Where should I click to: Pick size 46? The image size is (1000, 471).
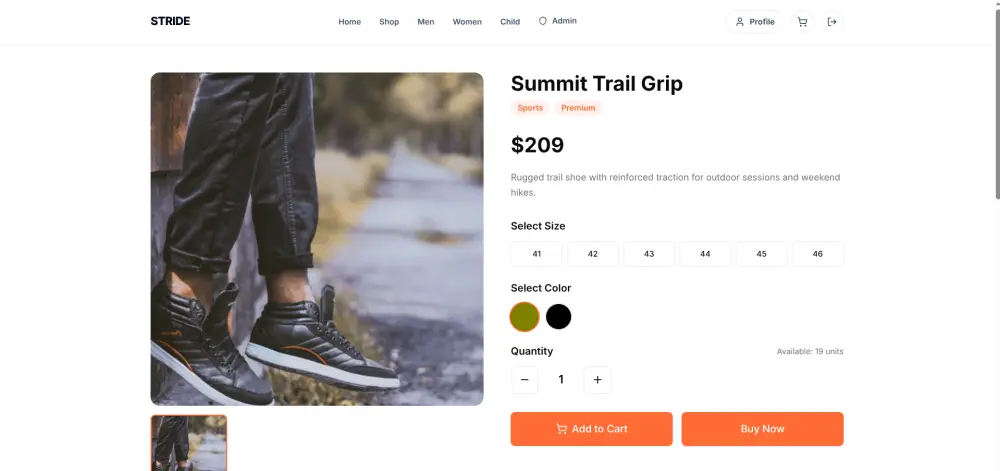[x=818, y=254]
